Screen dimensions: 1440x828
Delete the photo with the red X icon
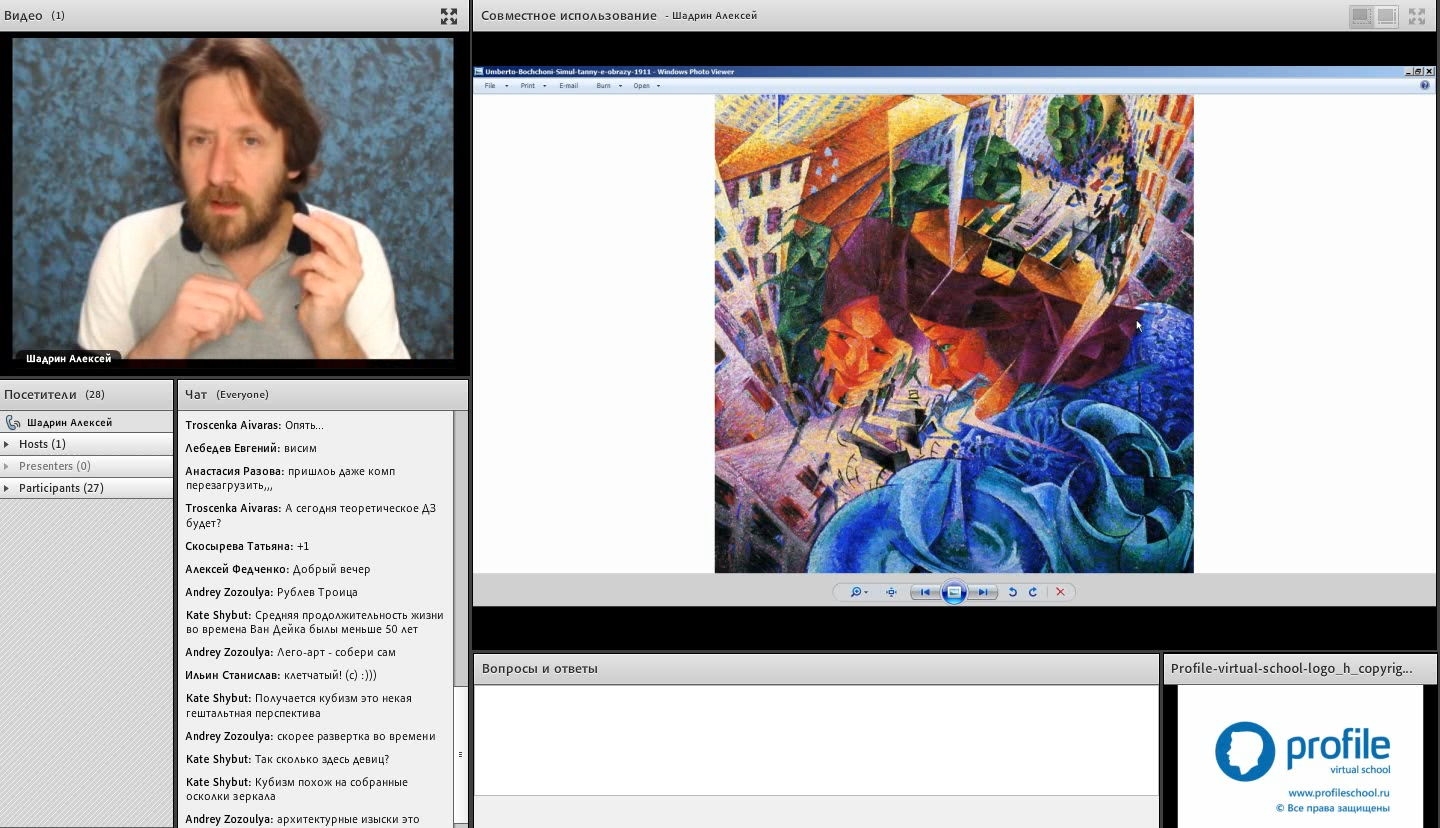point(1060,592)
